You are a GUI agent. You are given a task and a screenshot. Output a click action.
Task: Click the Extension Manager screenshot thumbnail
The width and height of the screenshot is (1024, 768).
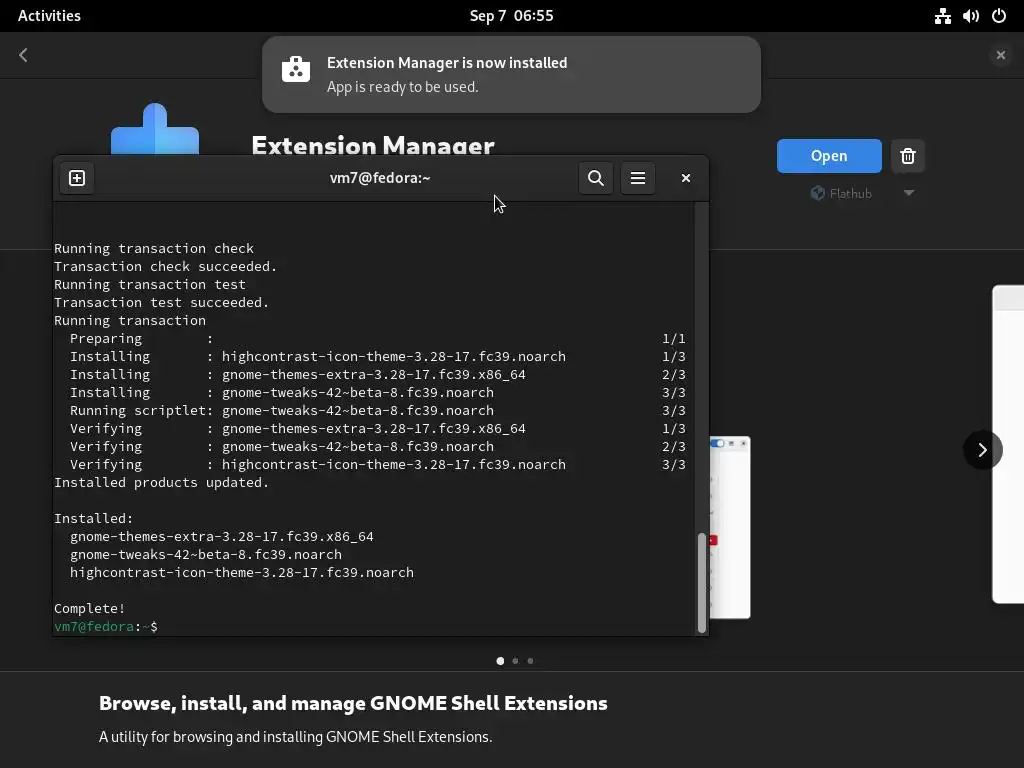click(x=729, y=527)
